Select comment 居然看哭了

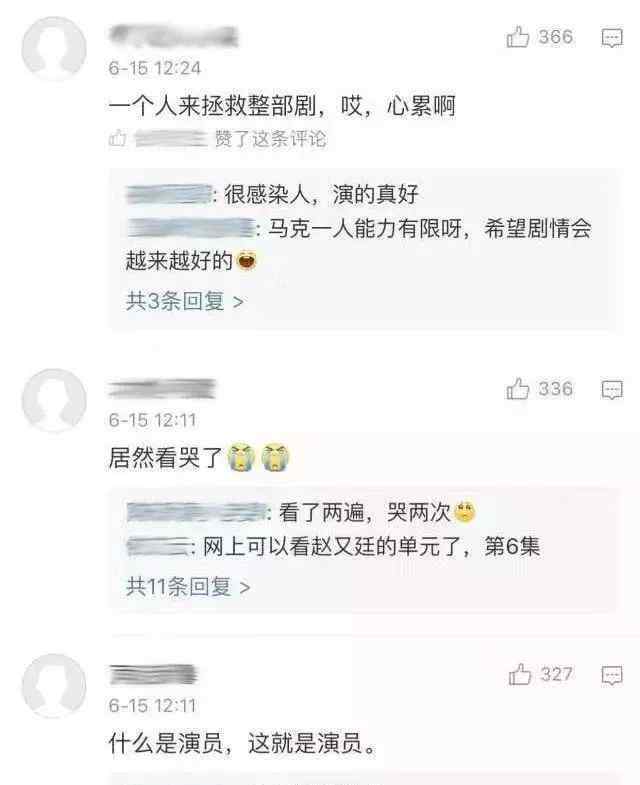165,458
